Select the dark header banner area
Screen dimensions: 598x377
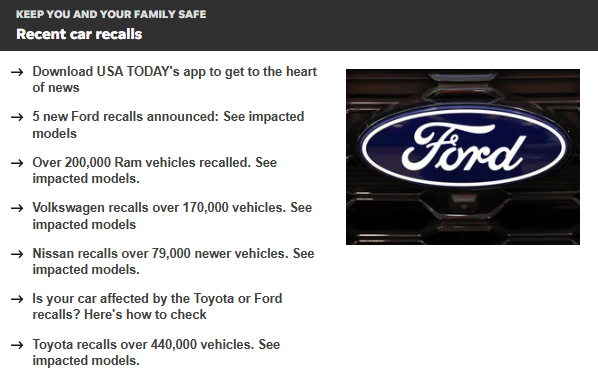(299, 25)
